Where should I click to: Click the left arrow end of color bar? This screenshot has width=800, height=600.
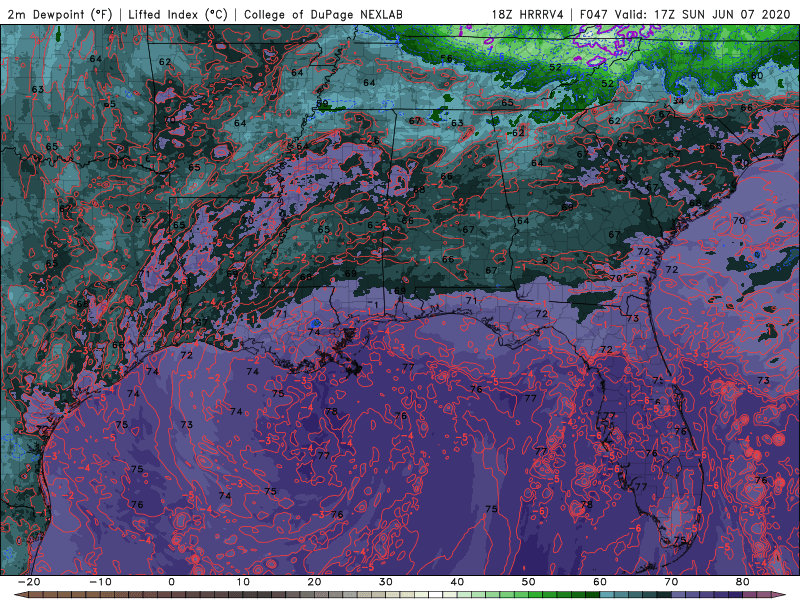(20, 595)
